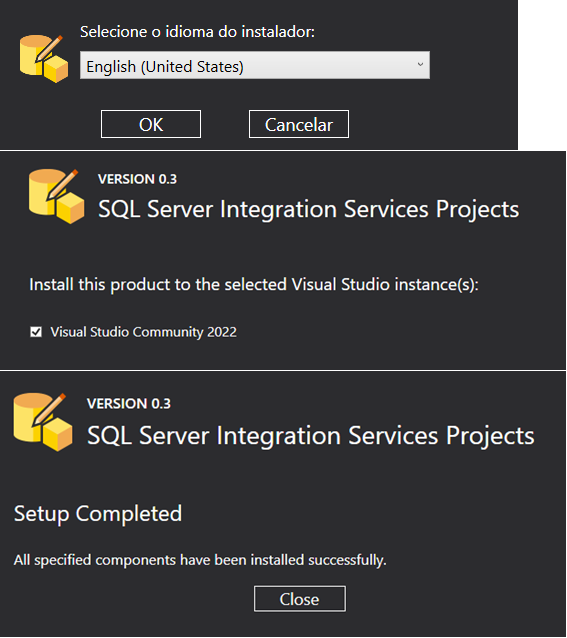
Task: Click the Visual Studio Community 2022 label text
Action: [143, 332]
